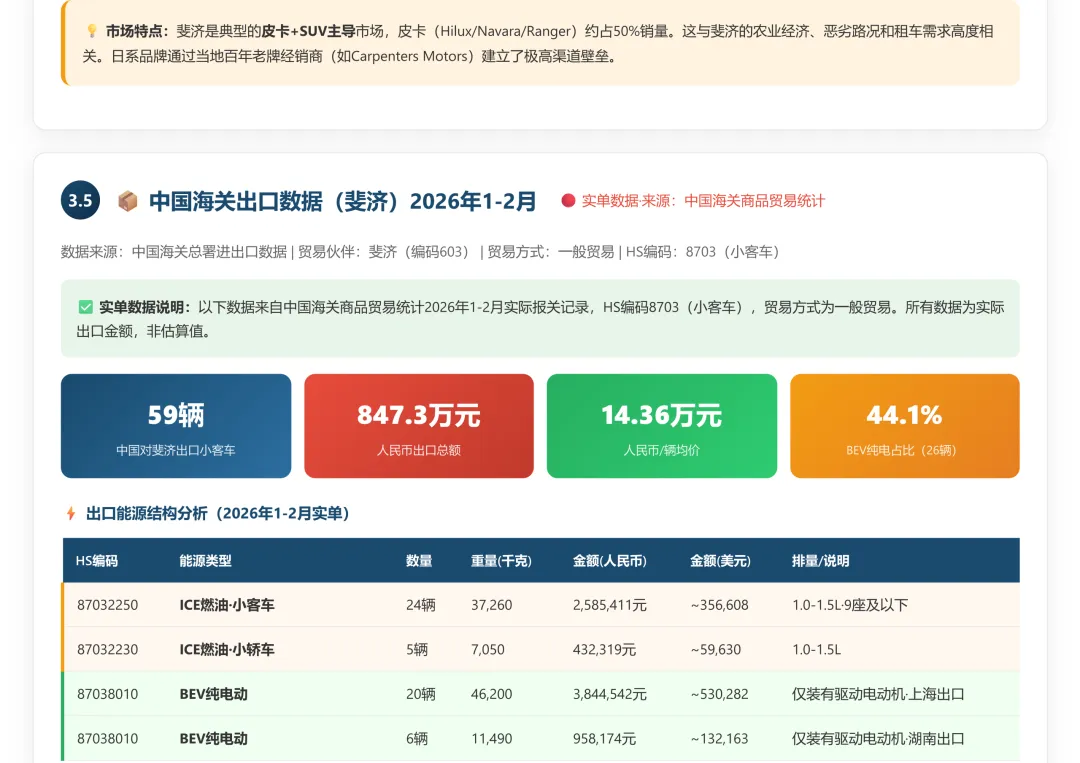Image resolution: width=1080 pixels, height=763 pixels.
Task: Click the red text 实单数据·来源：中国海关商品贸易统计
Action: [x=703, y=200]
